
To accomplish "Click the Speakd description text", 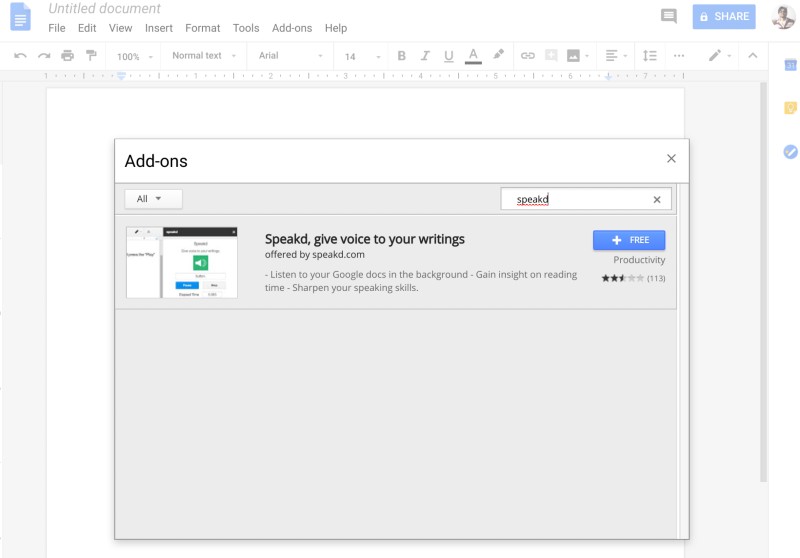I will pyautogui.click(x=421, y=281).
